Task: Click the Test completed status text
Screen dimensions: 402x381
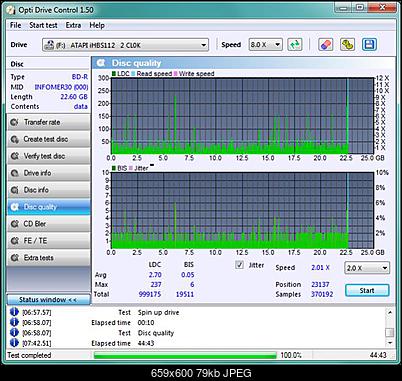Action: click(29, 355)
